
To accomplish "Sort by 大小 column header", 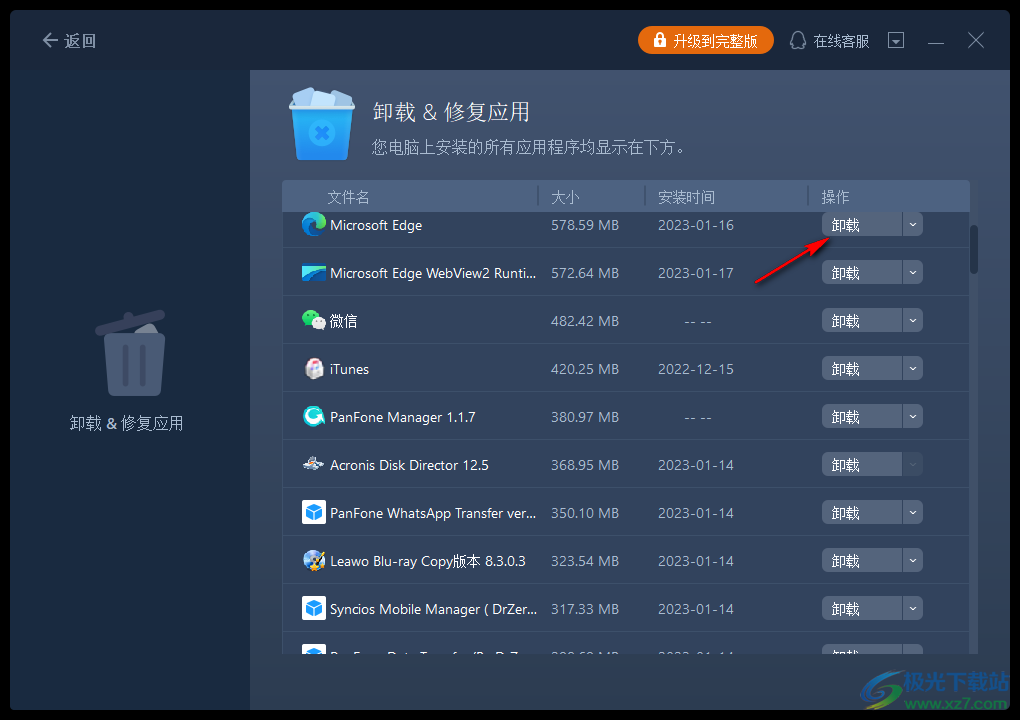I will click(x=565, y=197).
